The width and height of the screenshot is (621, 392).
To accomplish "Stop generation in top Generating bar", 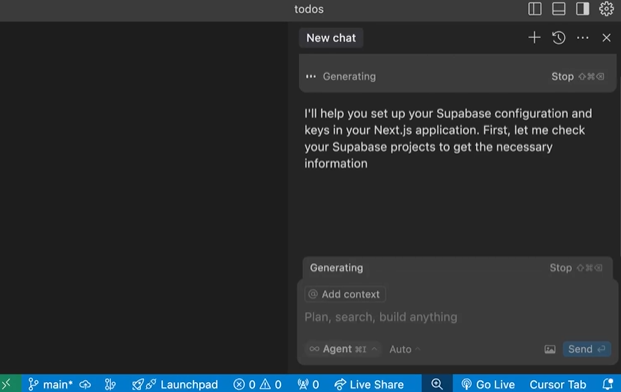I will tap(577, 76).
